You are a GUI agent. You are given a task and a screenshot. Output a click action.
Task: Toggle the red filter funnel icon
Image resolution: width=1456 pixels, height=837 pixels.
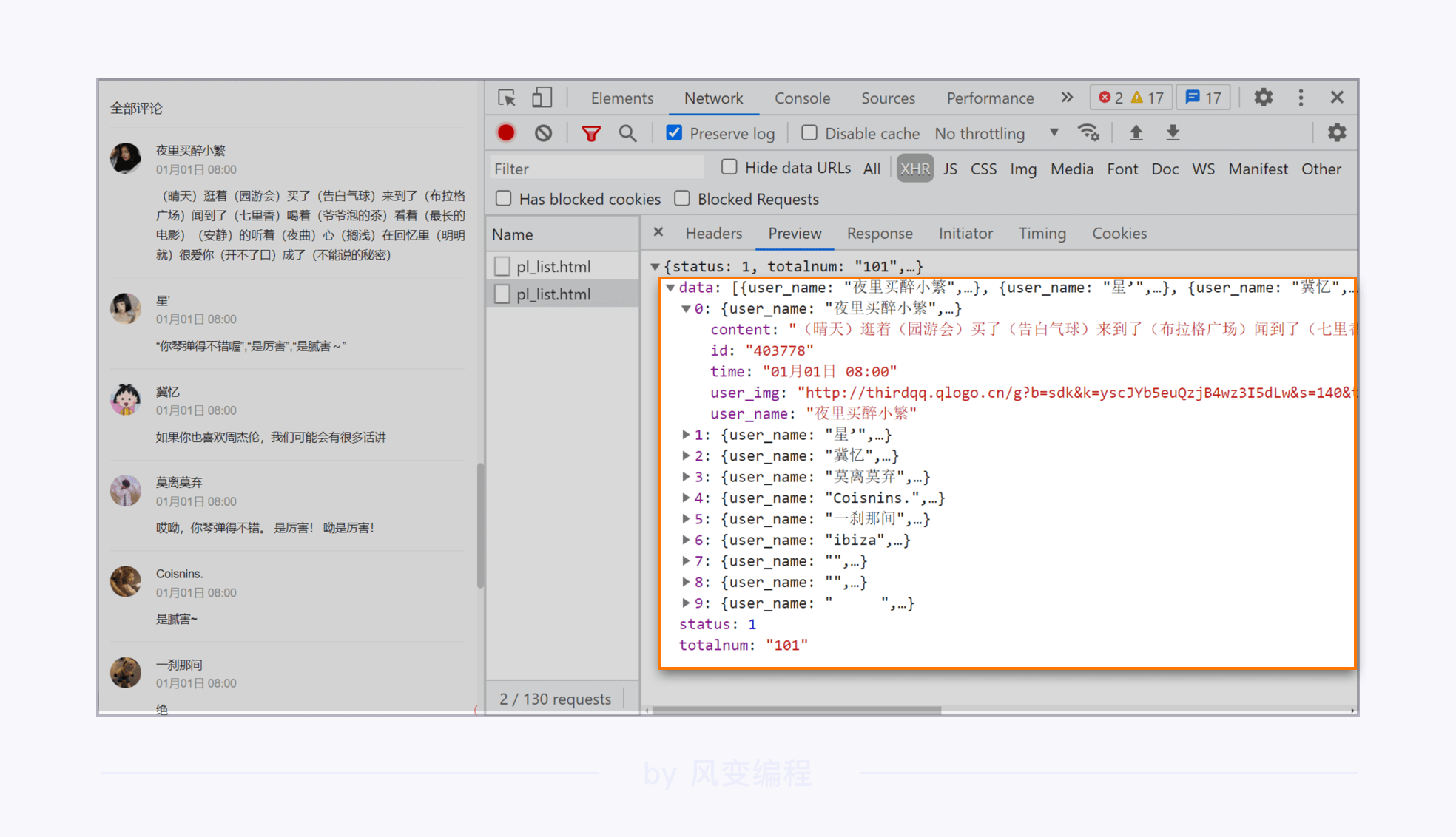tap(590, 133)
